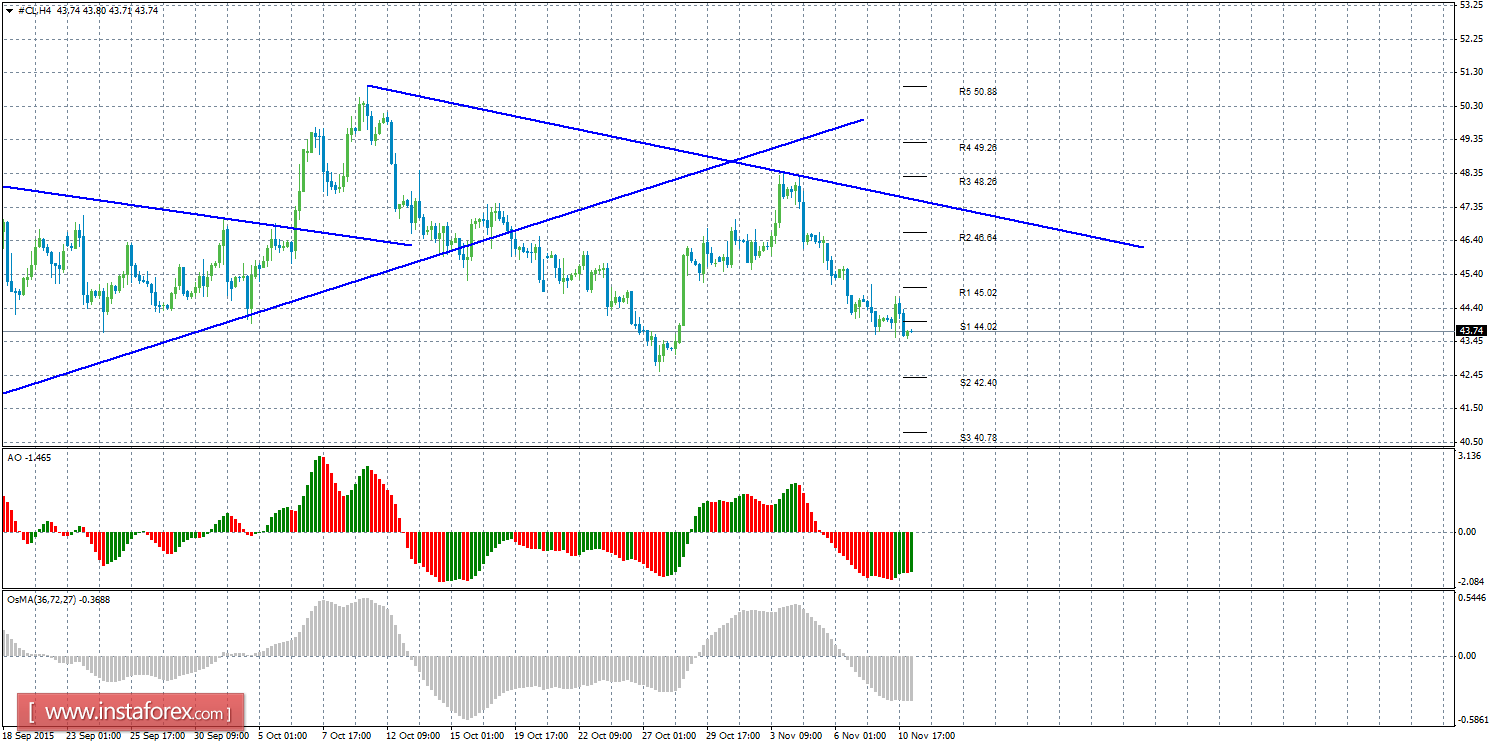Click the 45.40 price axis value
1494x744 pixels.
click(1471, 274)
